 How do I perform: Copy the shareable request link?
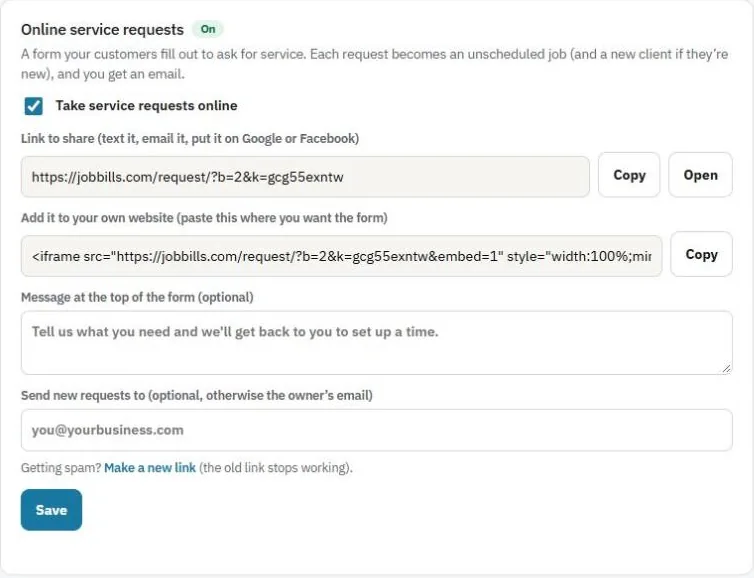click(x=629, y=175)
